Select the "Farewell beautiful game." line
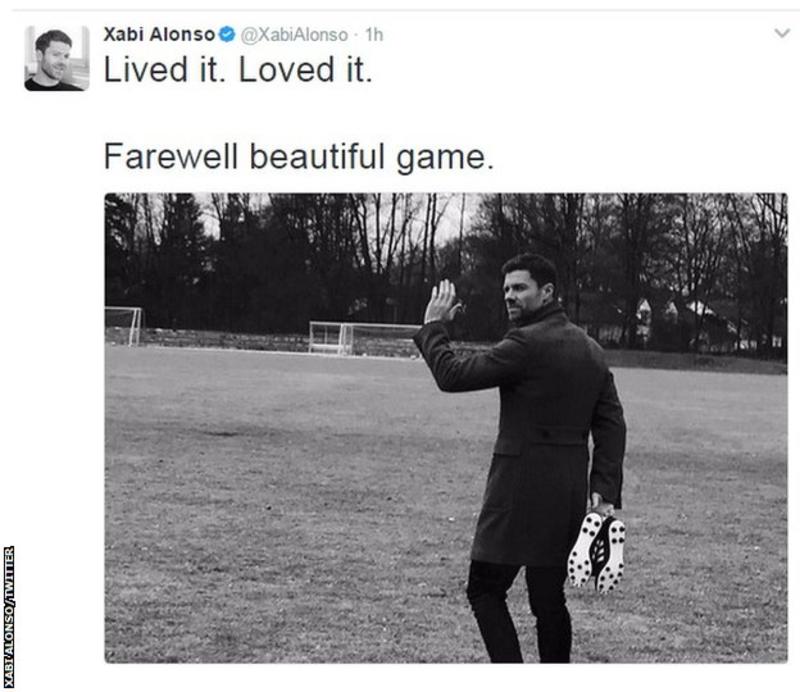The image size is (800, 692). (299, 157)
